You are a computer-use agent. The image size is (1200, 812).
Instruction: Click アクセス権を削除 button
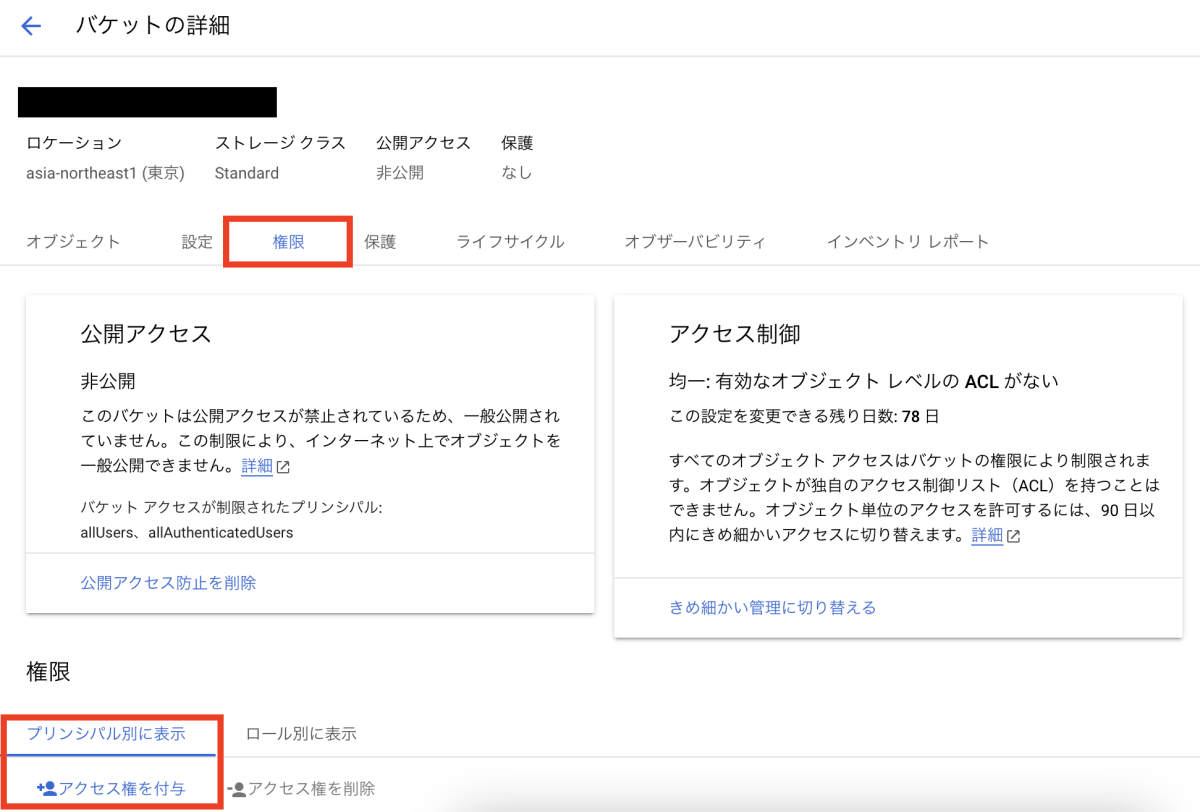tap(301, 788)
